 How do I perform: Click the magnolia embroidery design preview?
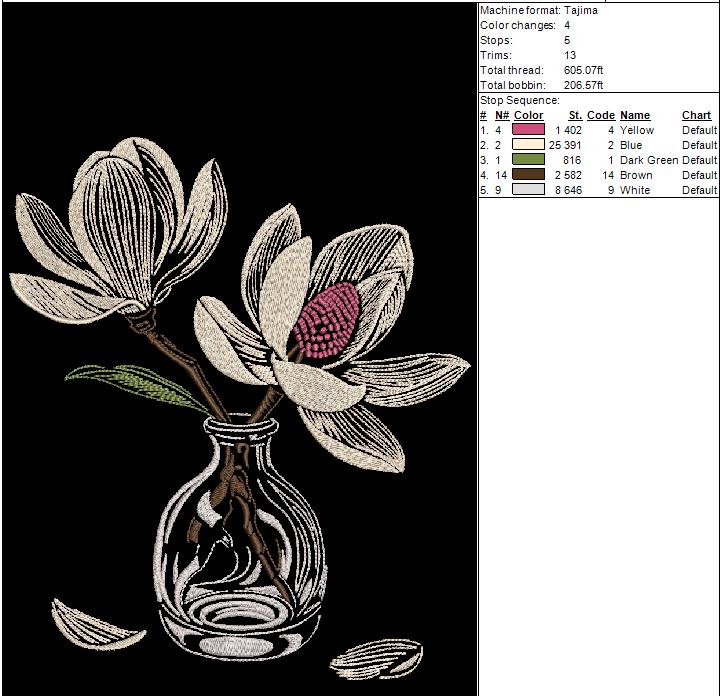(239, 349)
